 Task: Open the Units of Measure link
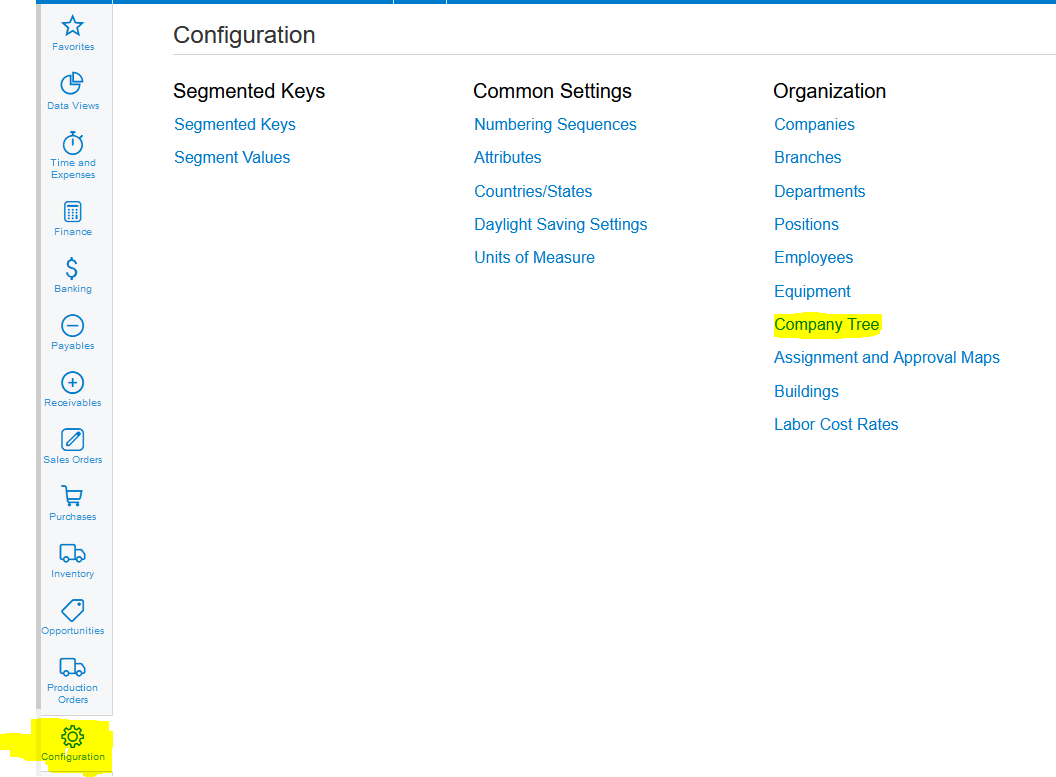click(534, 258)
